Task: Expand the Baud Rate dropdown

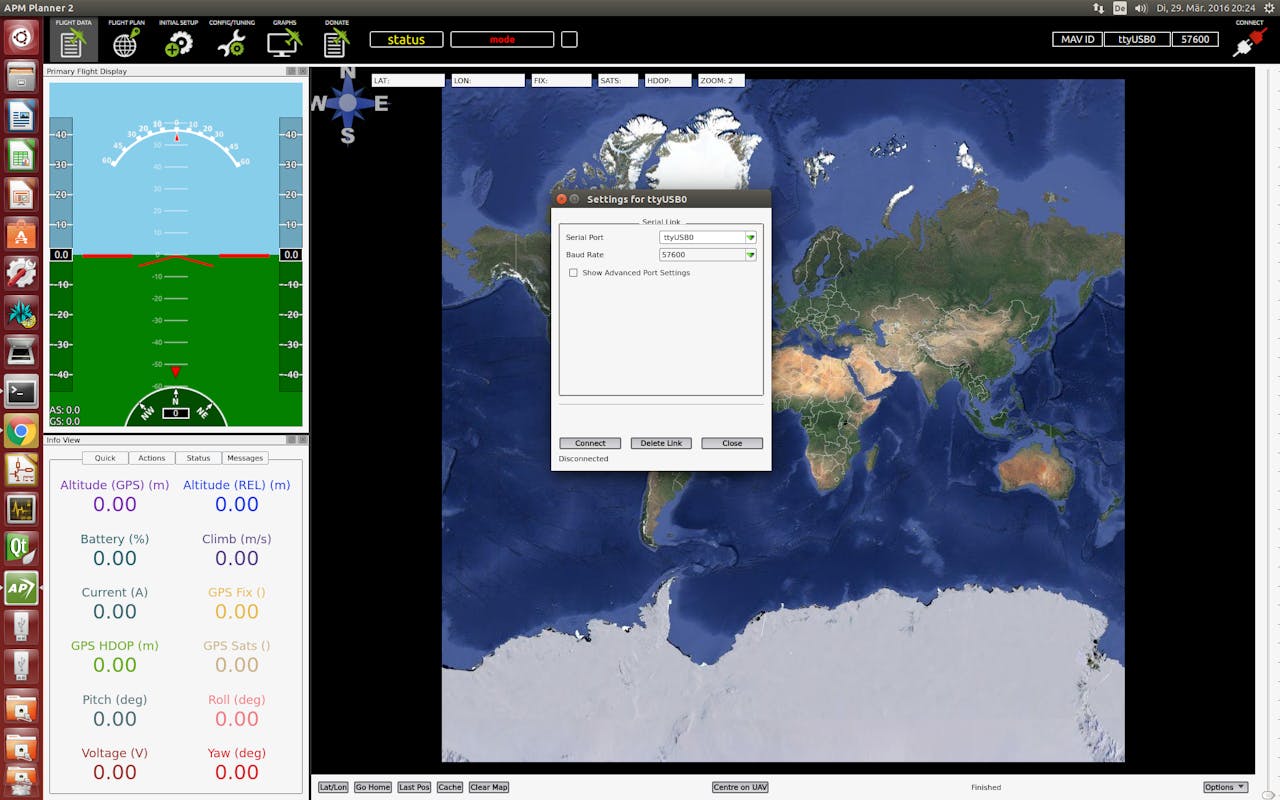Action: coord(750,255)
